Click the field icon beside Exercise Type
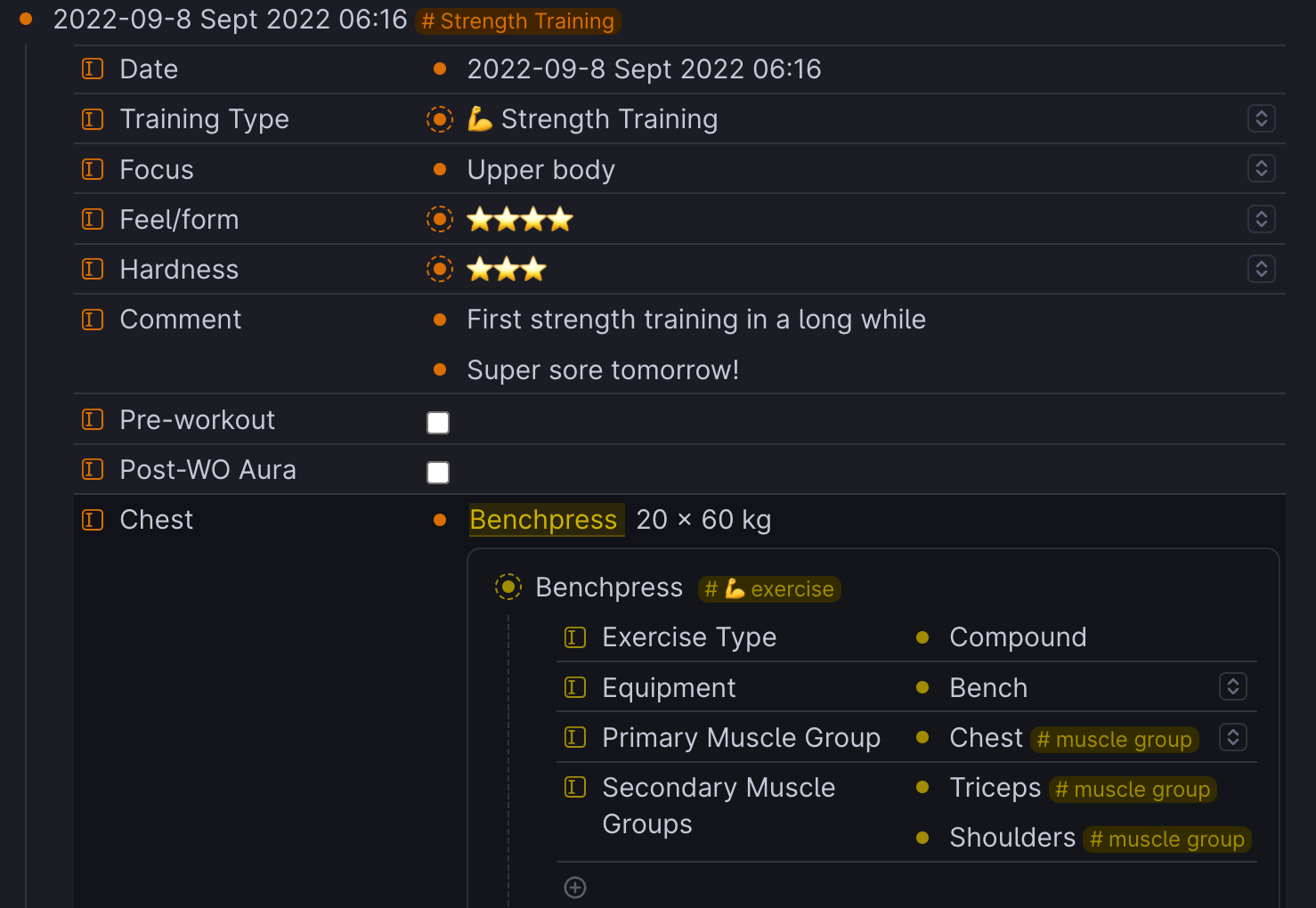Screen dimensions: 1316x908 [x=575, y=636]
